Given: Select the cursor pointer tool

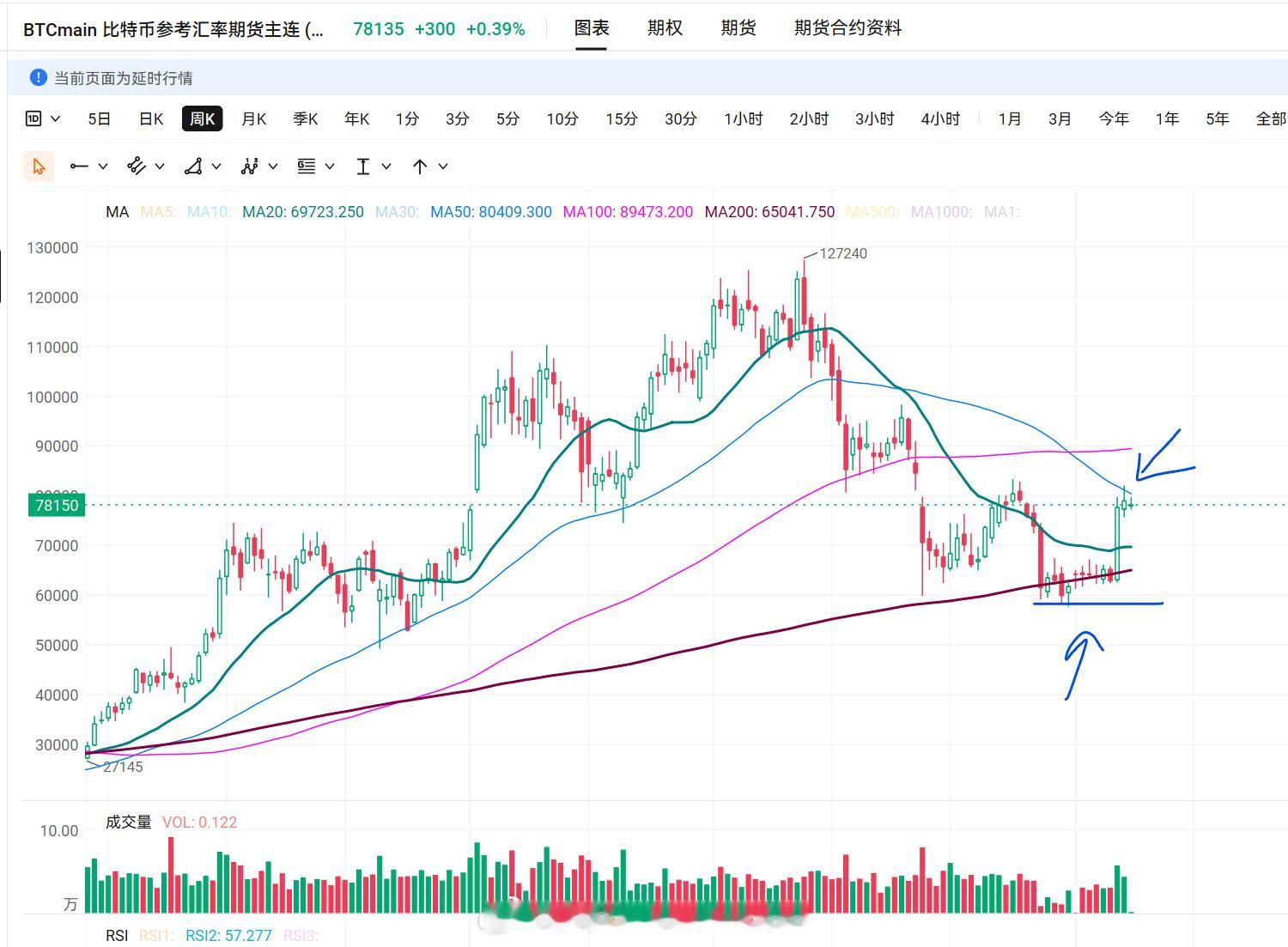Looking at the screenshot, I should [39, 167].
